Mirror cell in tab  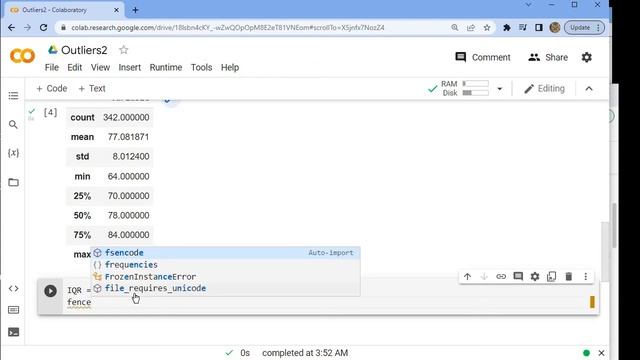pyautogui.click(x=551, y=277)
